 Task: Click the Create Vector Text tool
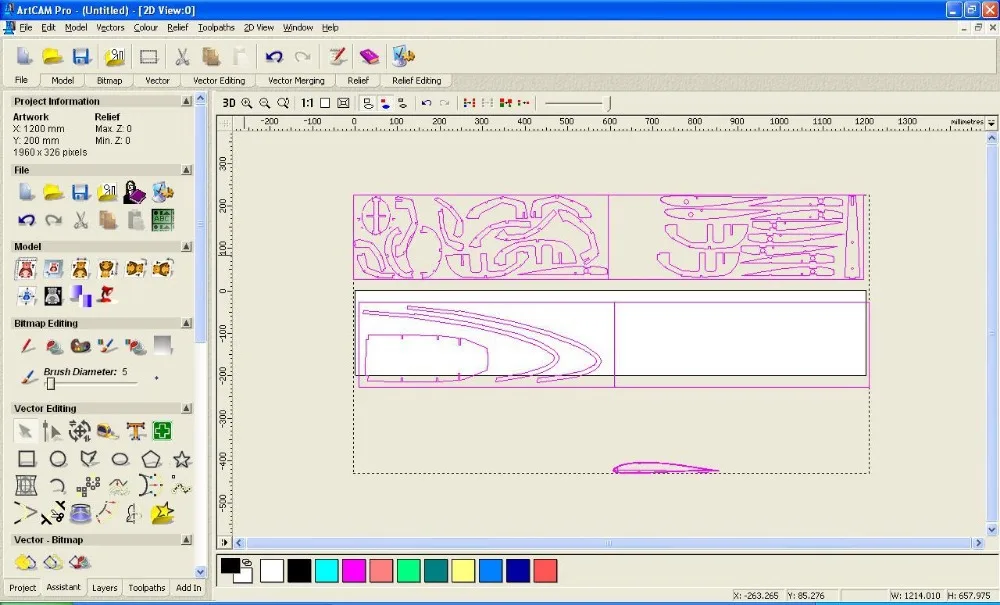[x=135, y=431]
